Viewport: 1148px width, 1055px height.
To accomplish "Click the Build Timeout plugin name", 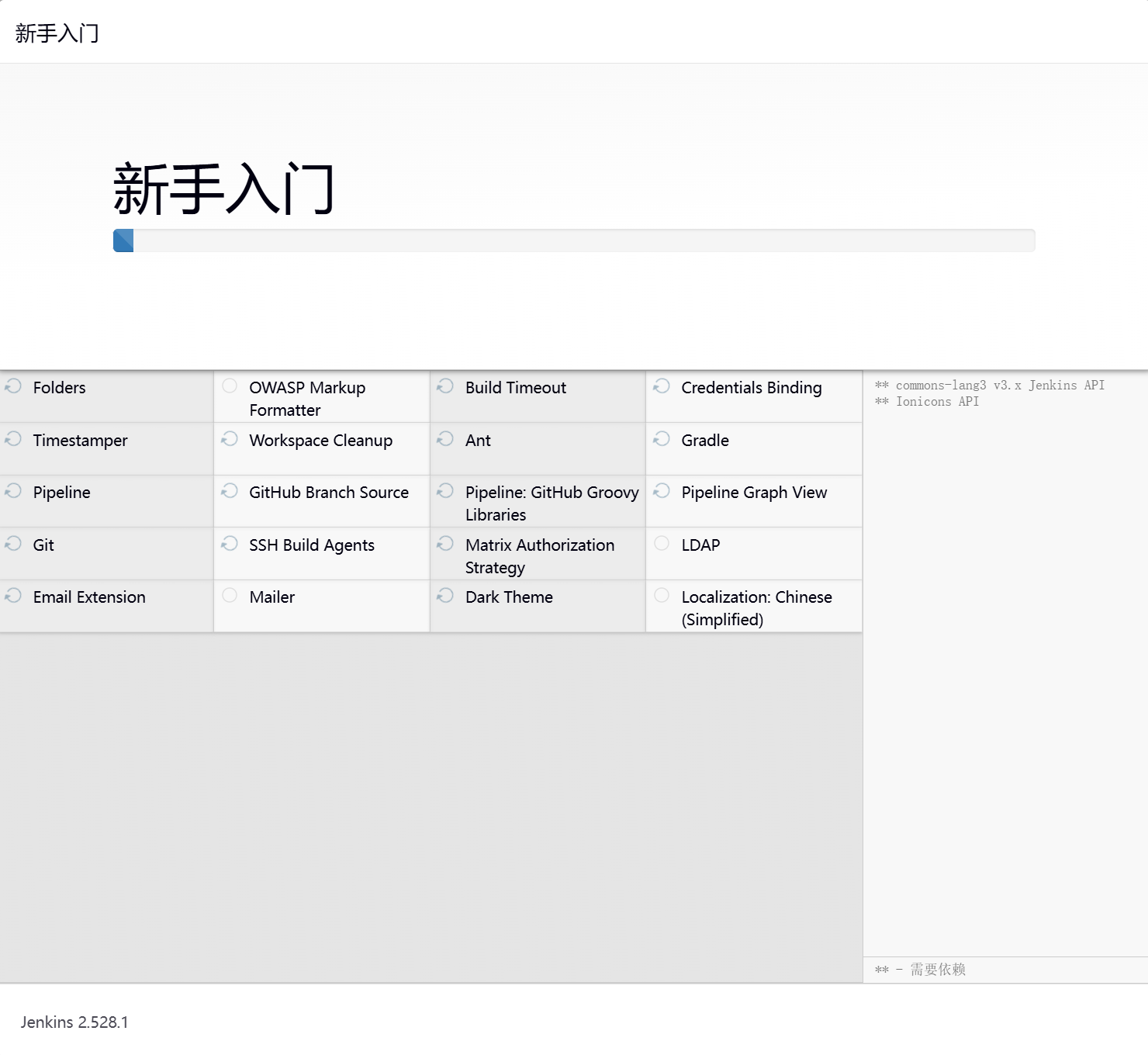I will pyautogui.click(x=516, y=388).
